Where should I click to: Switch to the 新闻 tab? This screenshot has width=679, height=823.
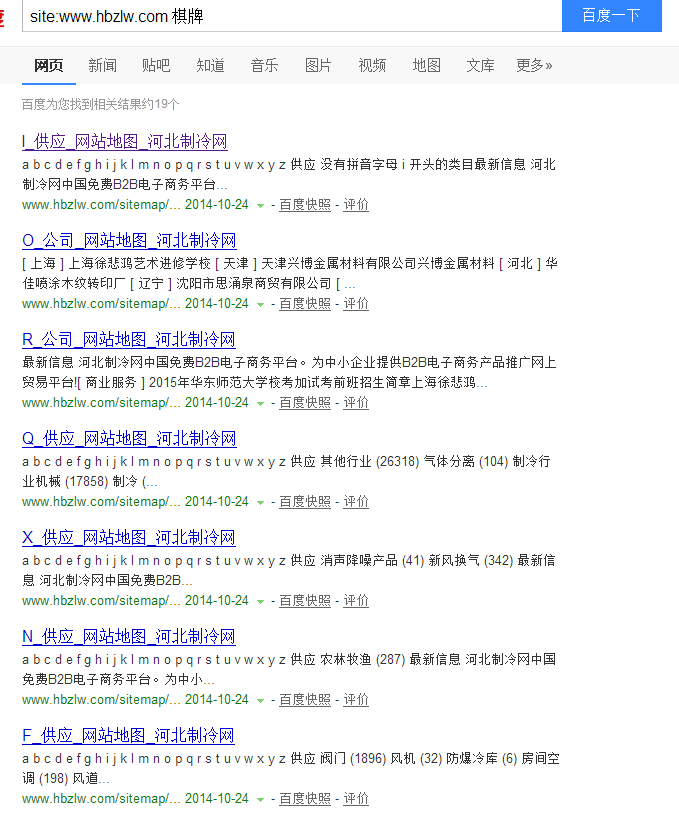click(102, 66)
